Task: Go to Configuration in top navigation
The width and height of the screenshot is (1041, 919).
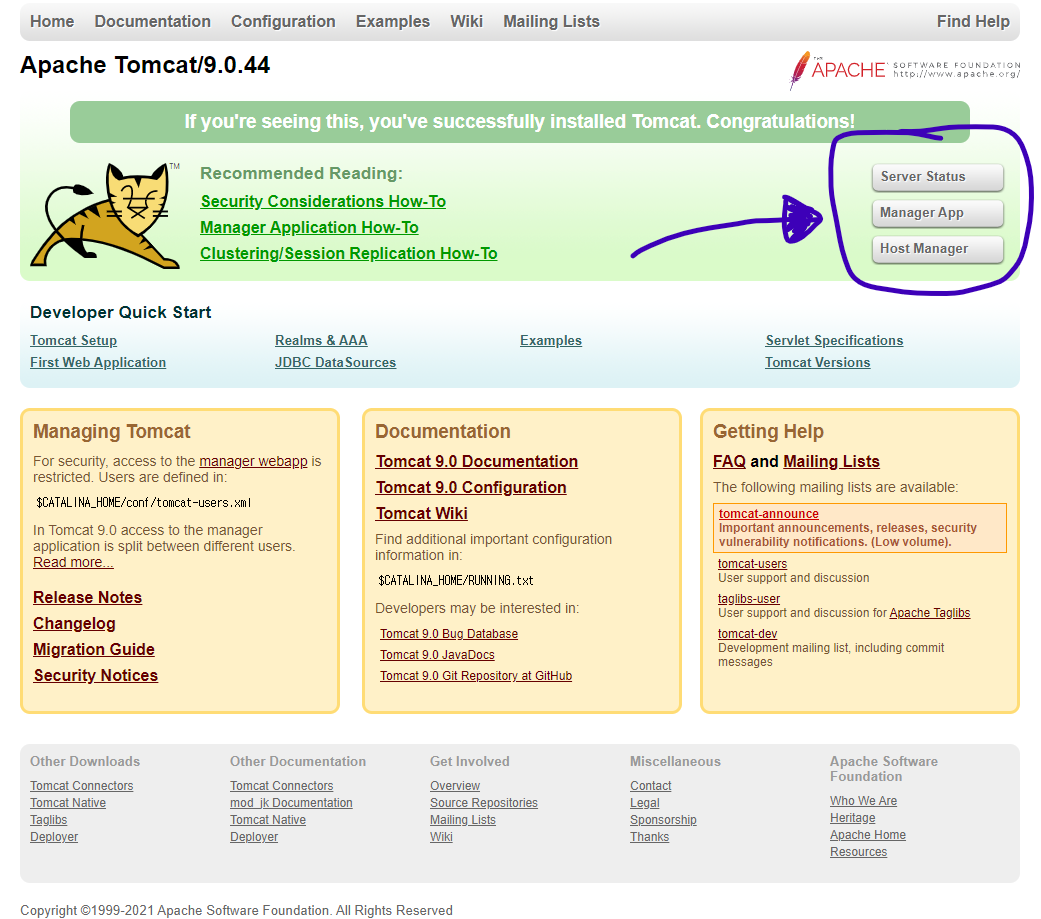Action: 283,21
